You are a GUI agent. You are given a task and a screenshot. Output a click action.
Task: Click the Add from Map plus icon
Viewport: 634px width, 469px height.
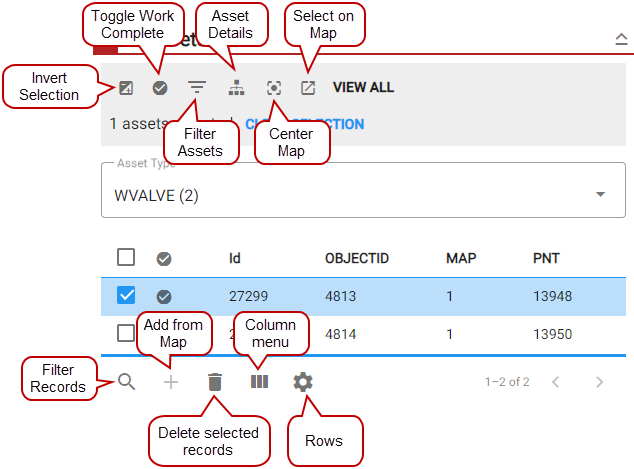[171, 382]
